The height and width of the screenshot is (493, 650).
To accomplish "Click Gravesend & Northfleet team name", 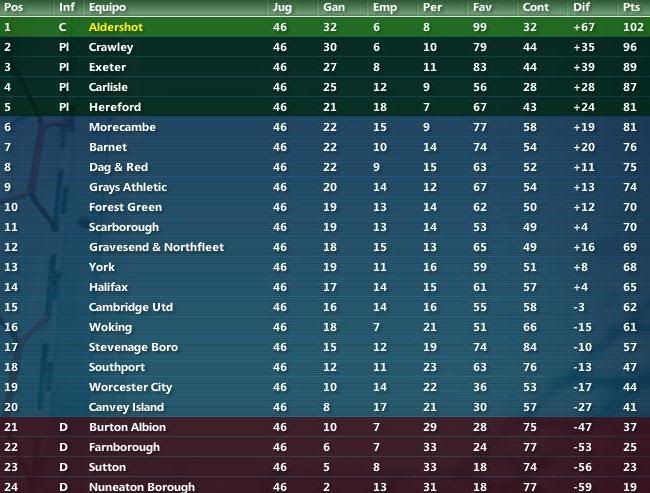I will click(x=156, y=247).
